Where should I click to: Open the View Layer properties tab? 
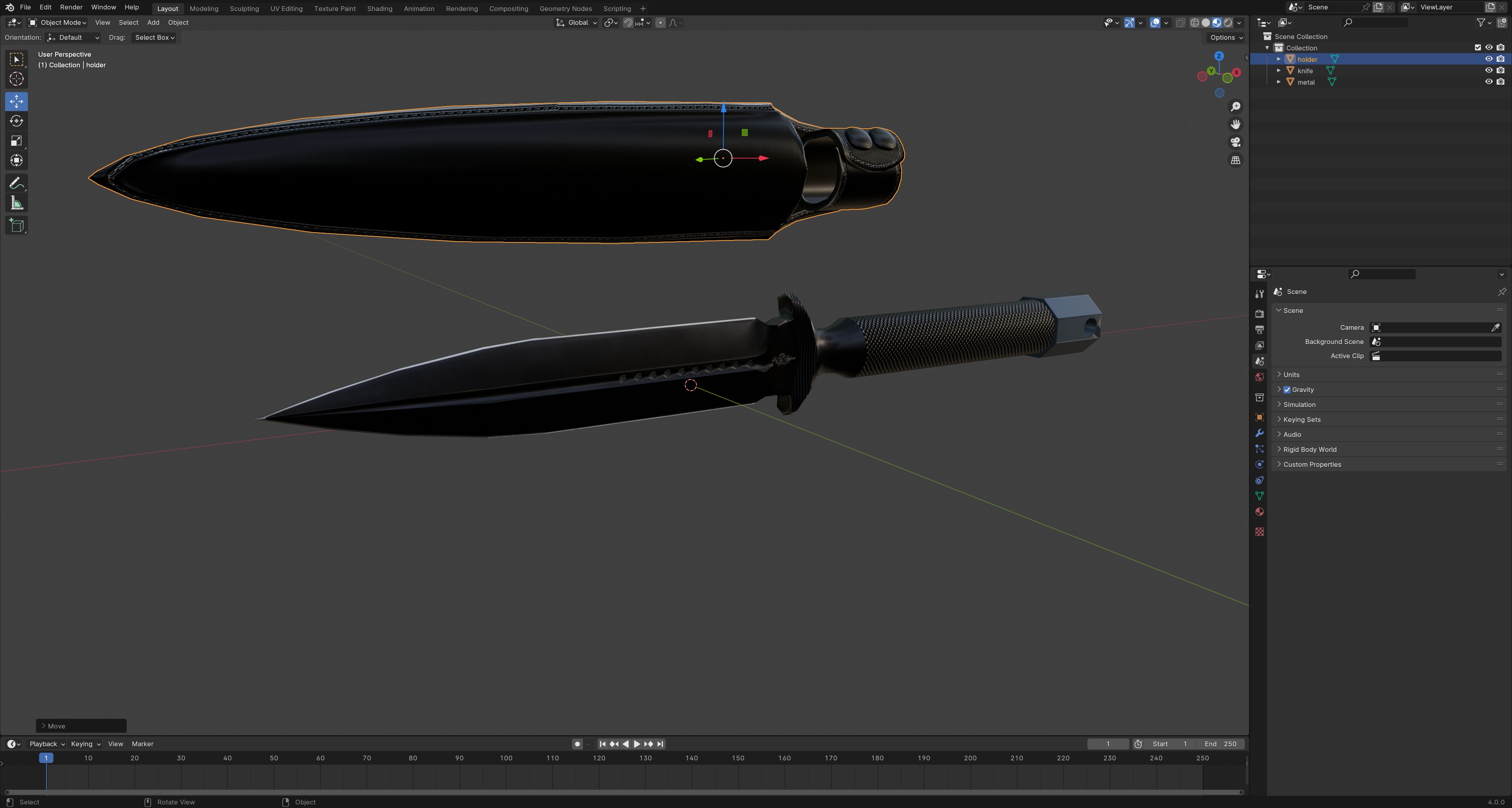(1259, 346)
